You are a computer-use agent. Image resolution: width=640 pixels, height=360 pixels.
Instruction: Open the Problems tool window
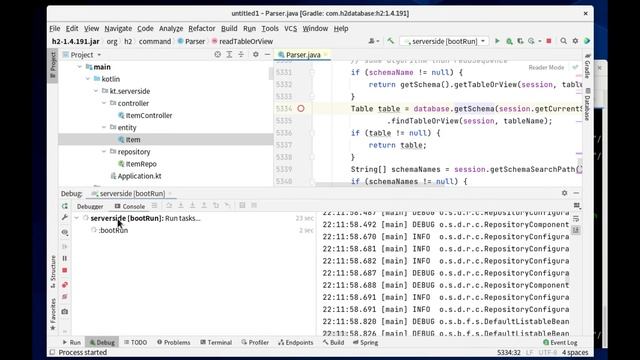(x=173, y=342)
